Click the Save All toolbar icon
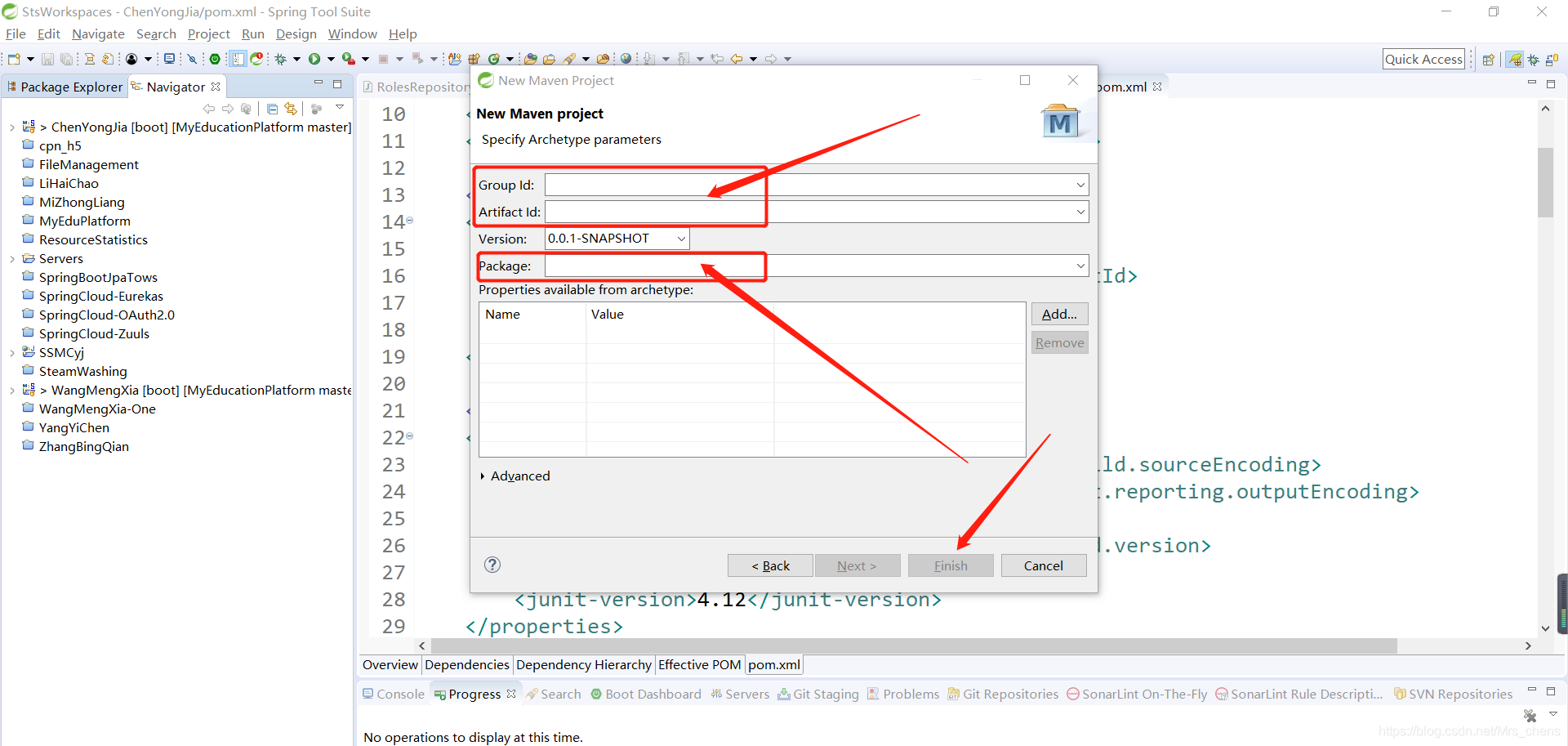This screenshot has height=746, width=1568. [x=66, y=59]
